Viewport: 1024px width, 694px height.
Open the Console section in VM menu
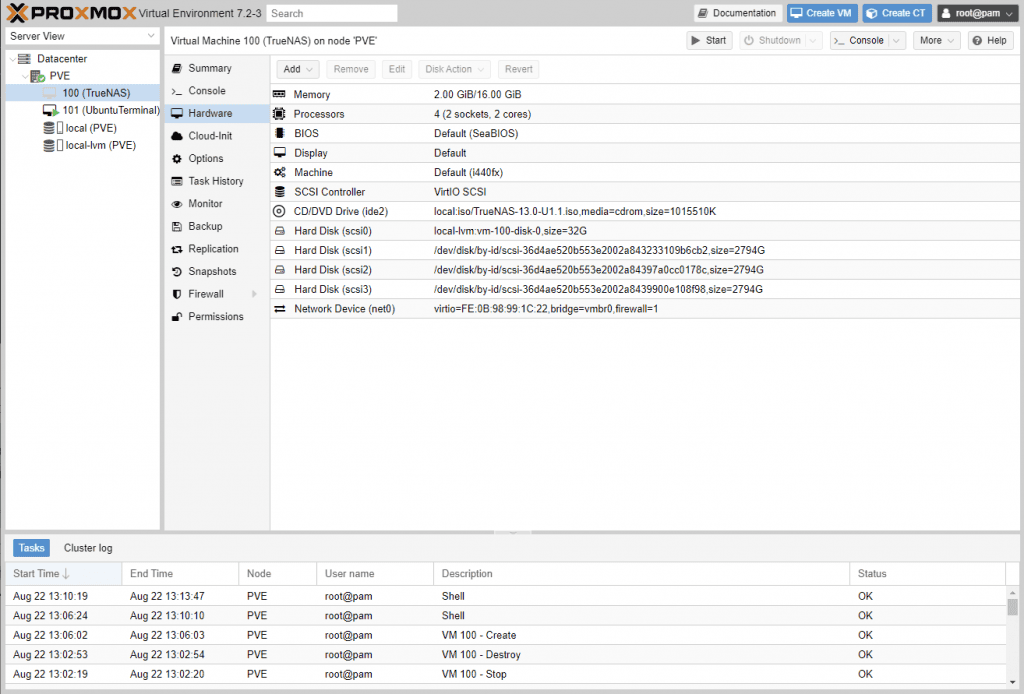click(217, 91)
